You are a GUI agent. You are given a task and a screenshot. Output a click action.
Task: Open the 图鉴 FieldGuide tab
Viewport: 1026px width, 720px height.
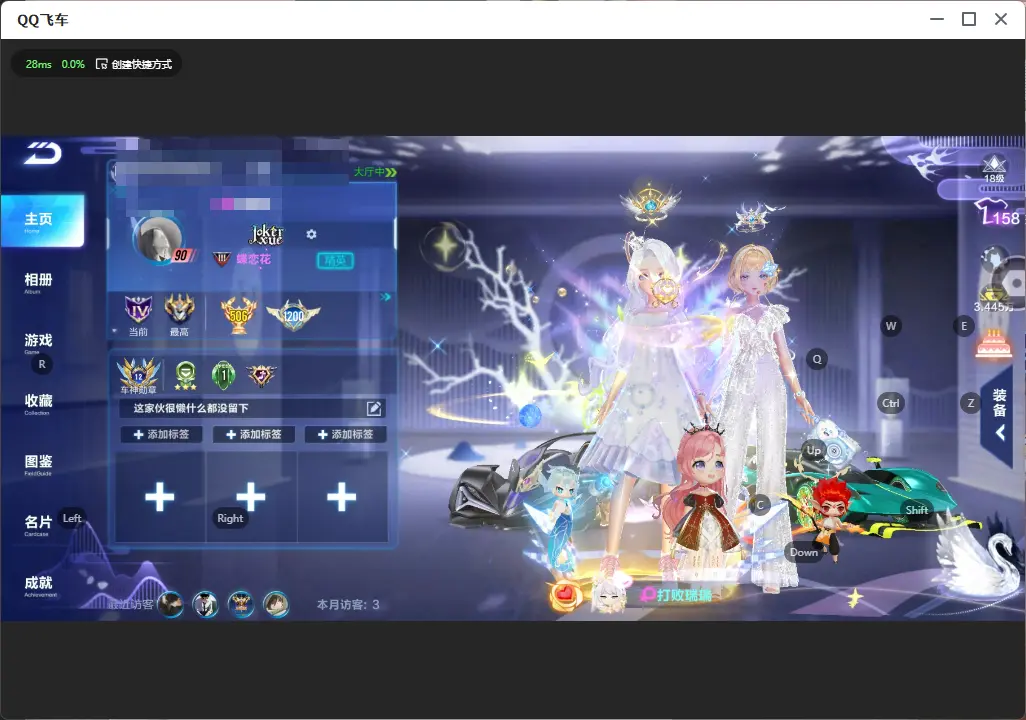[x=39, y=464]
